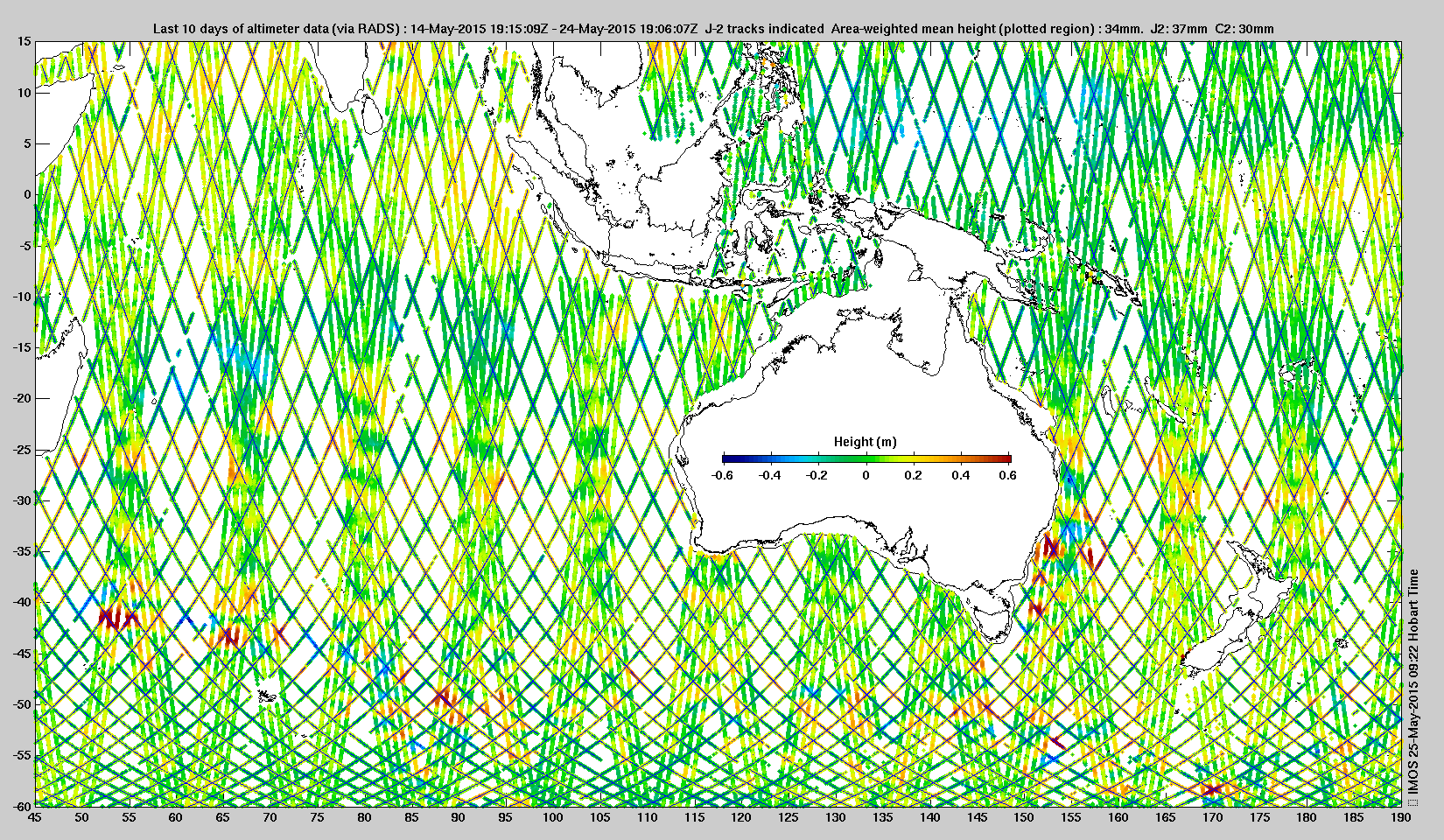Click the "0.6" colorbar tick label

tap(1008, 475)
